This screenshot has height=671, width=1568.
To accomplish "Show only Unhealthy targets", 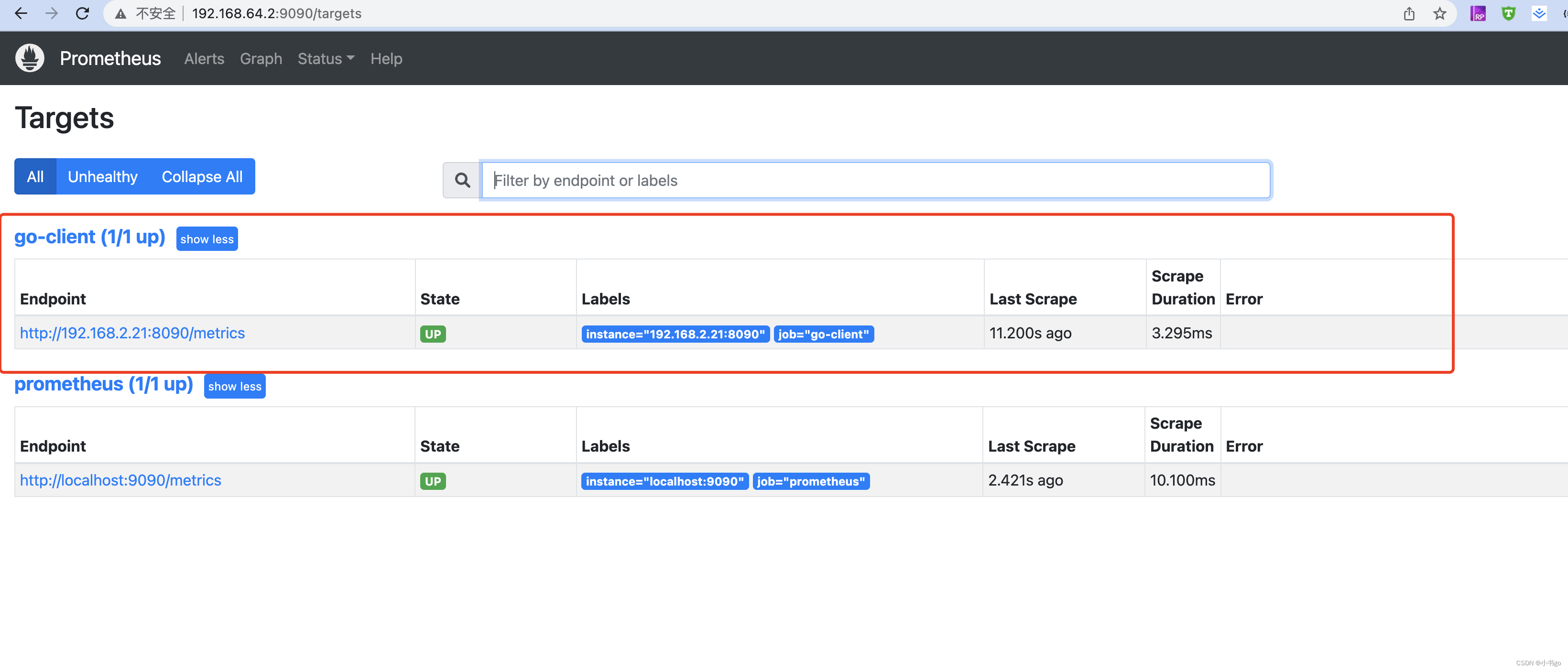I will (102, 176).
